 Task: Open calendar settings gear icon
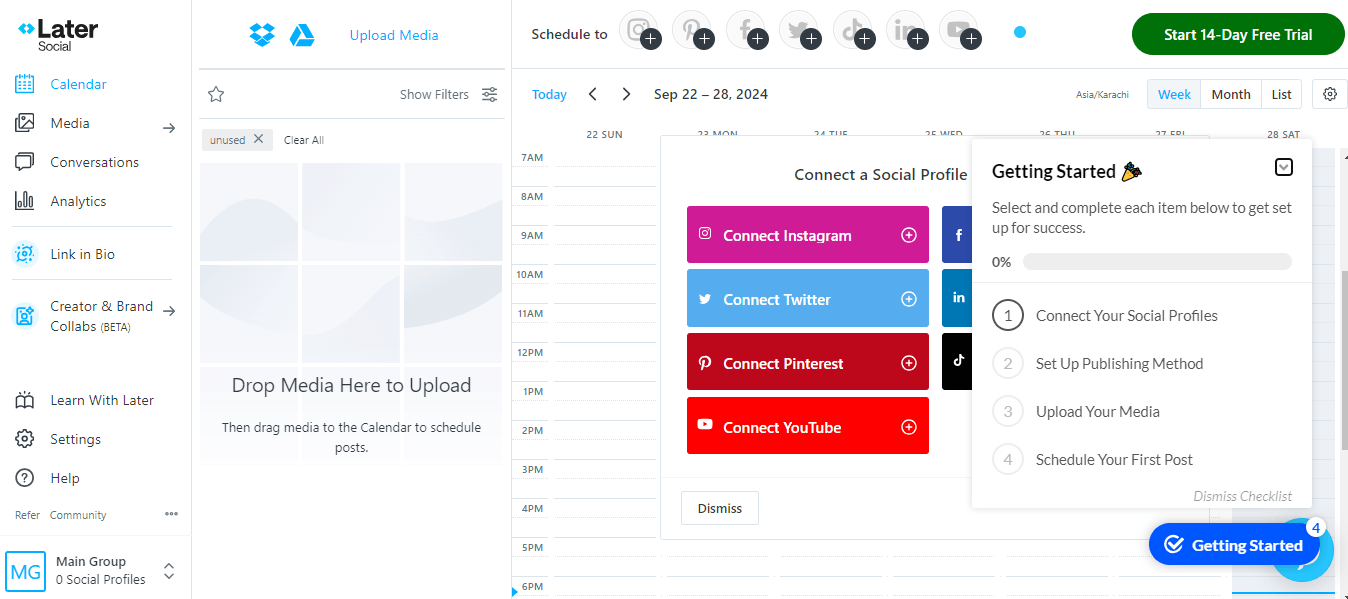(x=1329, y=94)
